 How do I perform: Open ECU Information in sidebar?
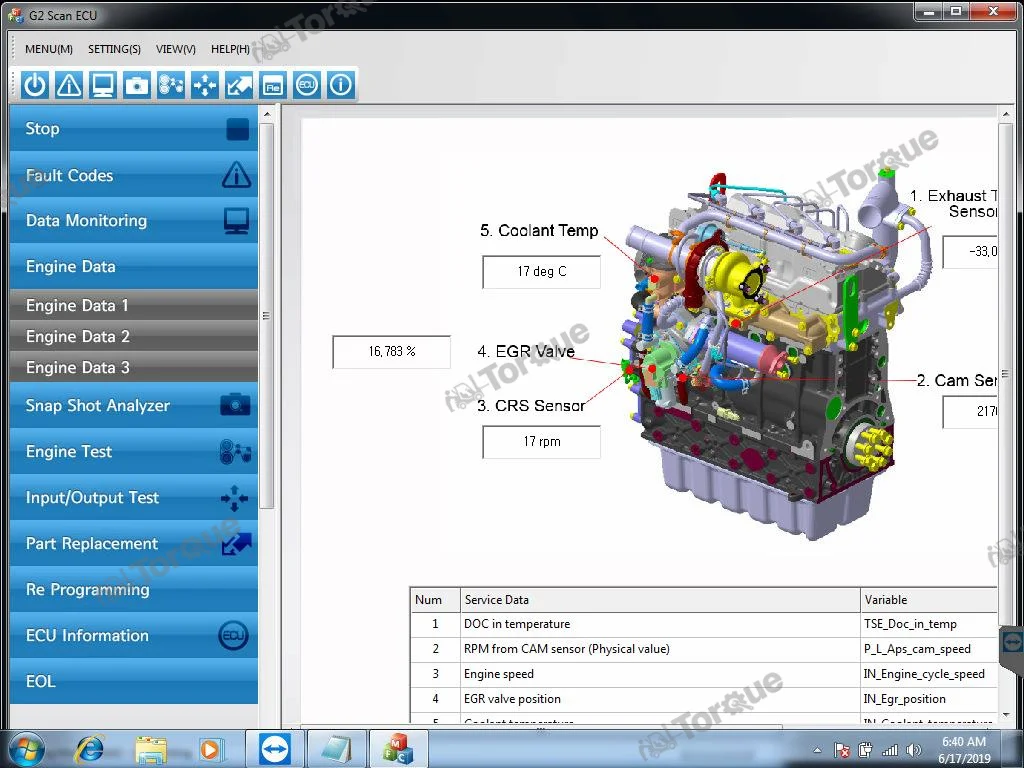click(134, 635)
